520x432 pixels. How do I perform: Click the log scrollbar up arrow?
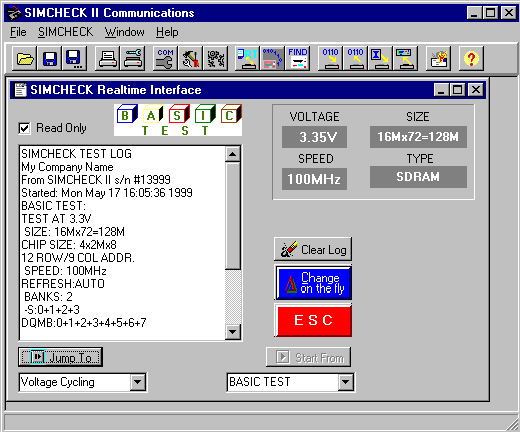tap(233, 154)
